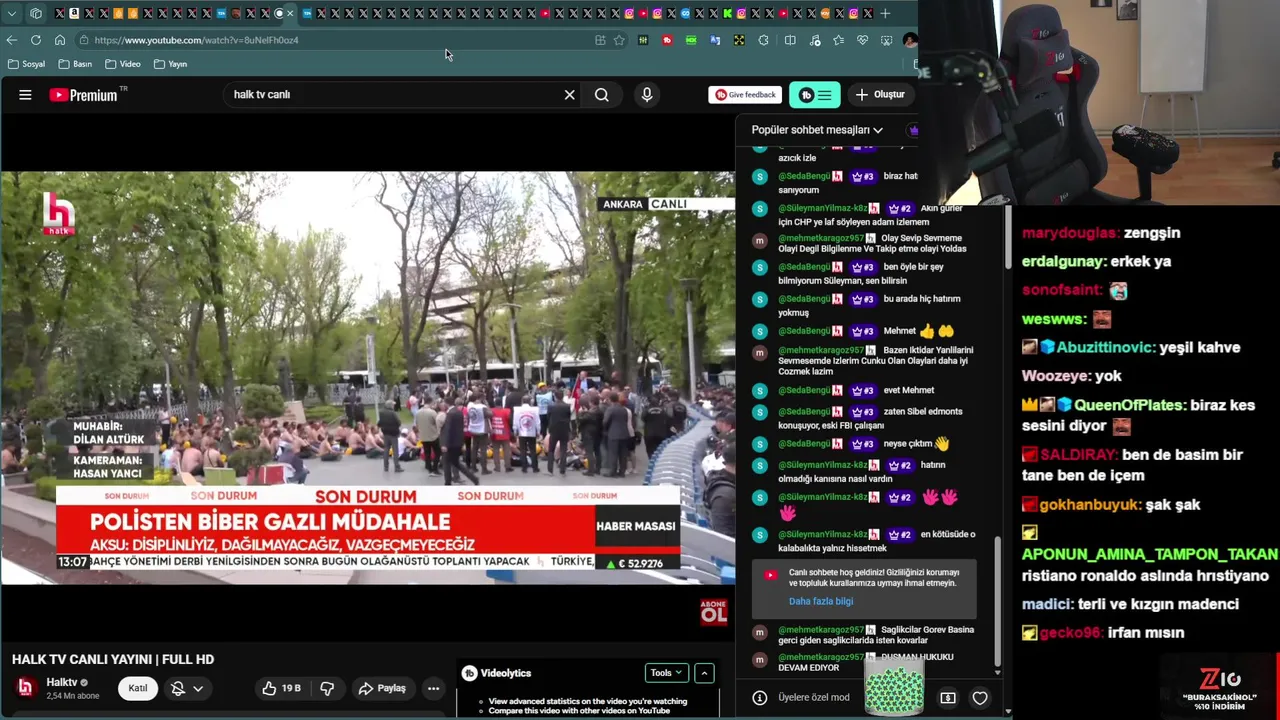Click the ABONE OL subscribe overlay
1280x720 pixels.
point(713,611)
